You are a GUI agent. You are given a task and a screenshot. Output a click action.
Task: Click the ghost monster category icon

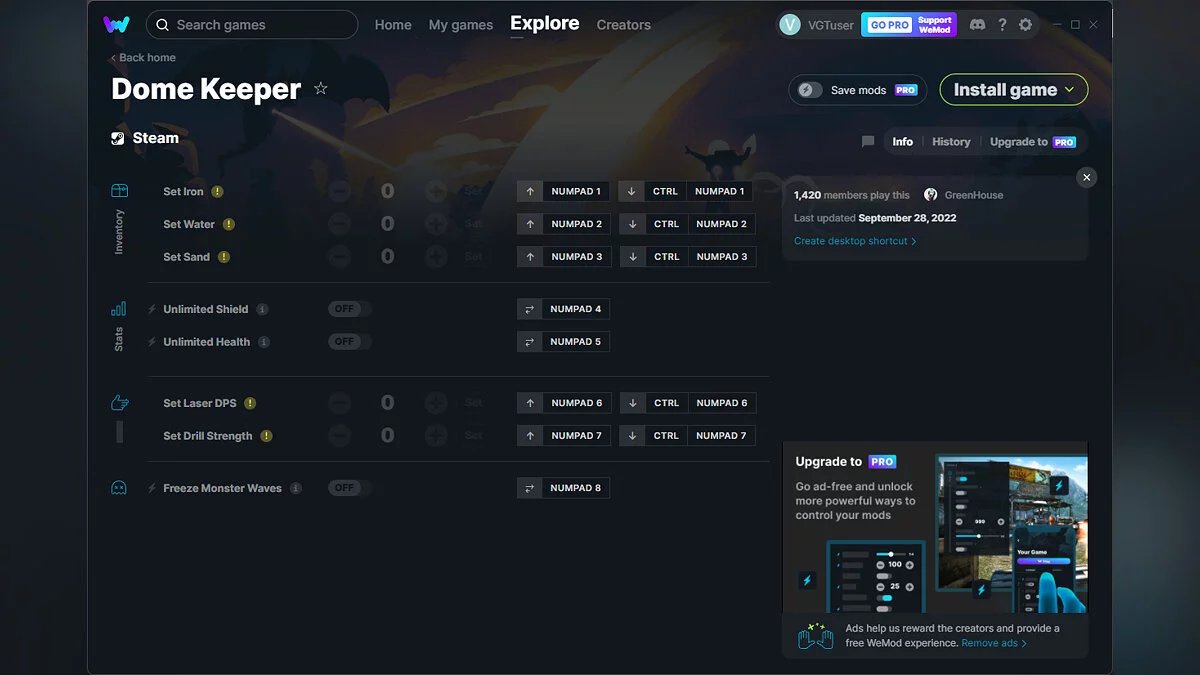click(119, 488)
